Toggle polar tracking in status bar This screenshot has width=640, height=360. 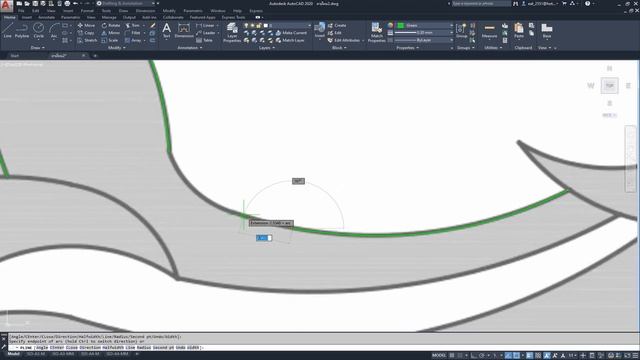point(482,356)
